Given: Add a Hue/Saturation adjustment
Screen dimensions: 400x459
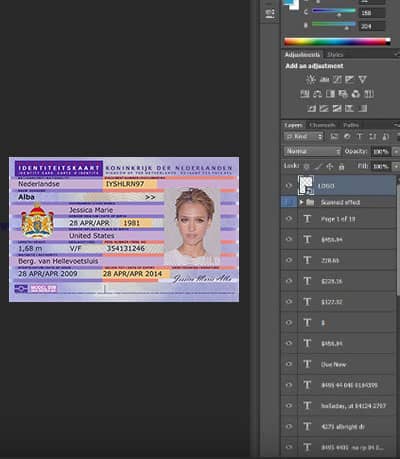Looking at the screenshot, I should (x=305, y=94).
